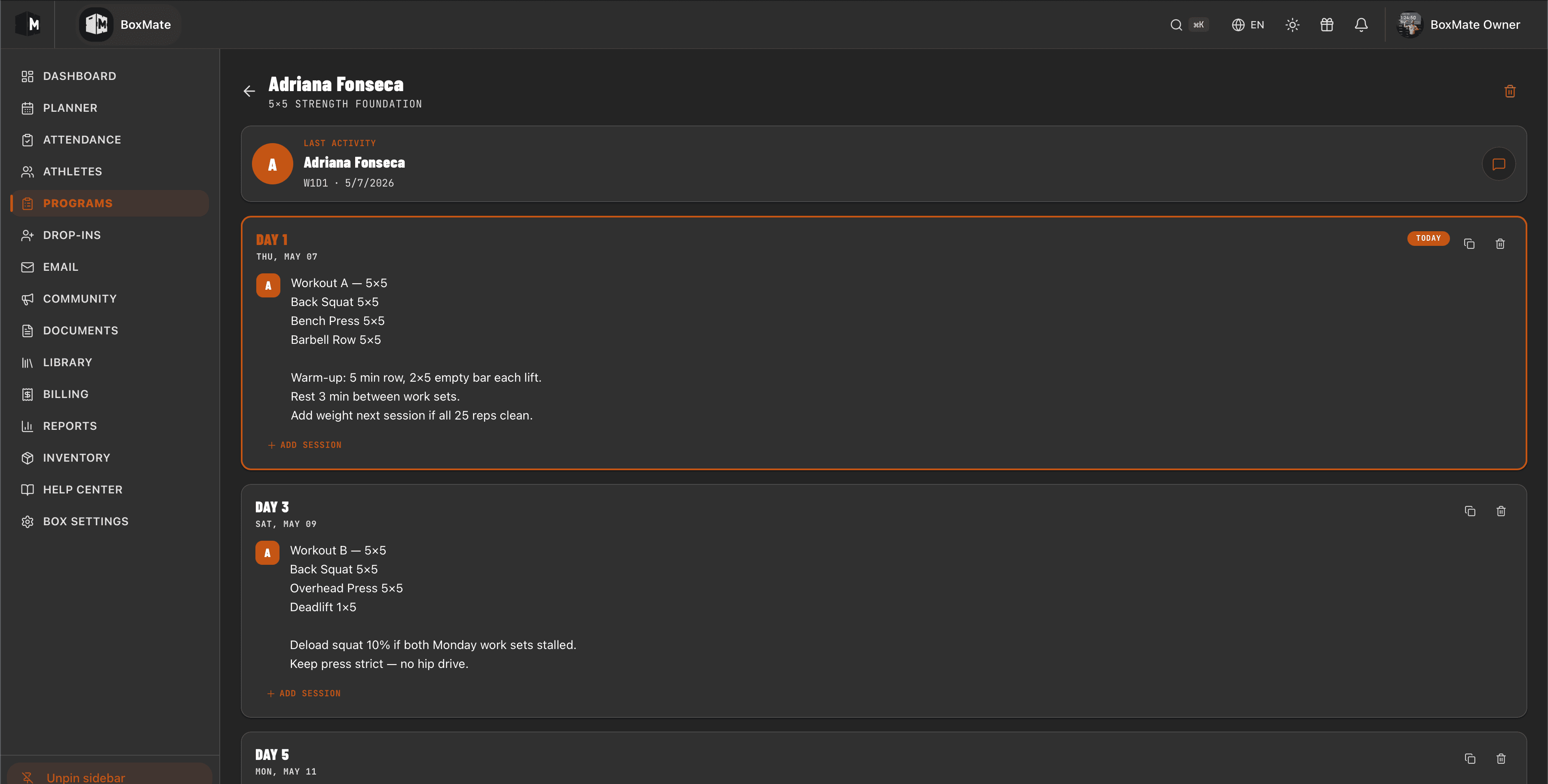1548x784 pixels.
Task: Open comment bubble in Last Activity card
Action: pyautogui.click(x=1498, y=164)
